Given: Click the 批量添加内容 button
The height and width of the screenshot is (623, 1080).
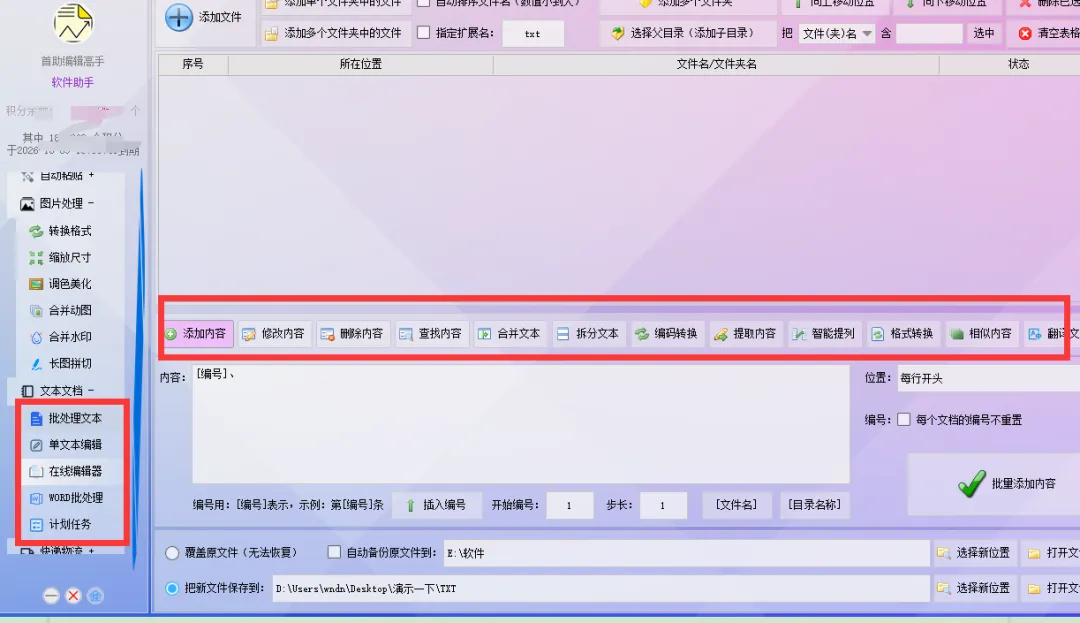Looking at the screenshot, I should click(x=995, y=484).
